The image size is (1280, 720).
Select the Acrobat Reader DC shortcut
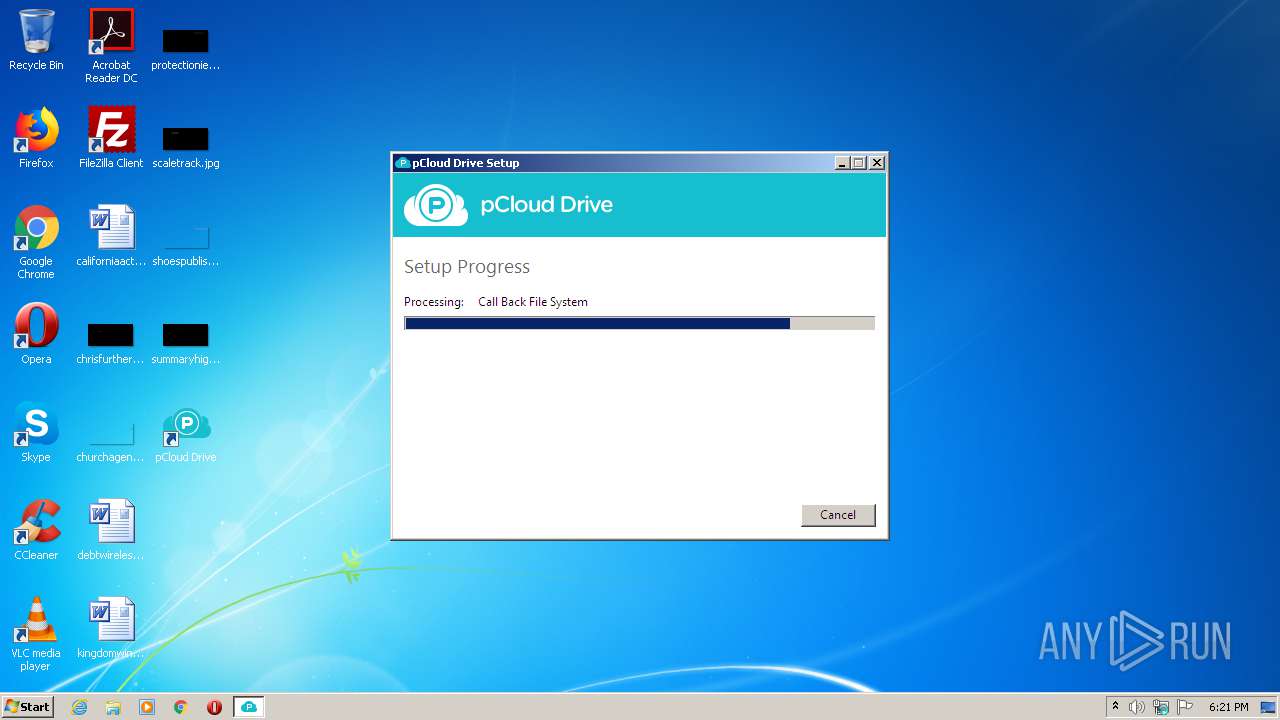click(111, 46)
